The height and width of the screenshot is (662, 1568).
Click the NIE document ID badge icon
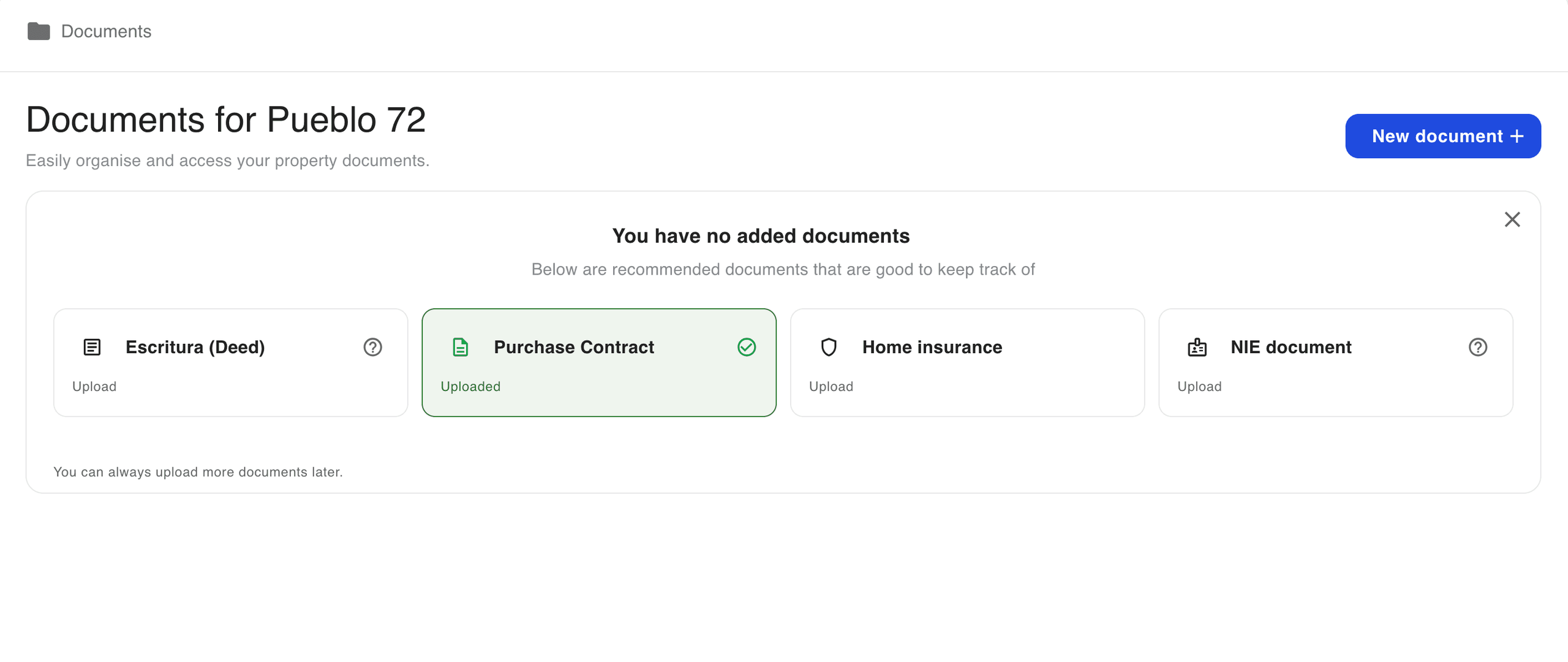point(1197,347)
